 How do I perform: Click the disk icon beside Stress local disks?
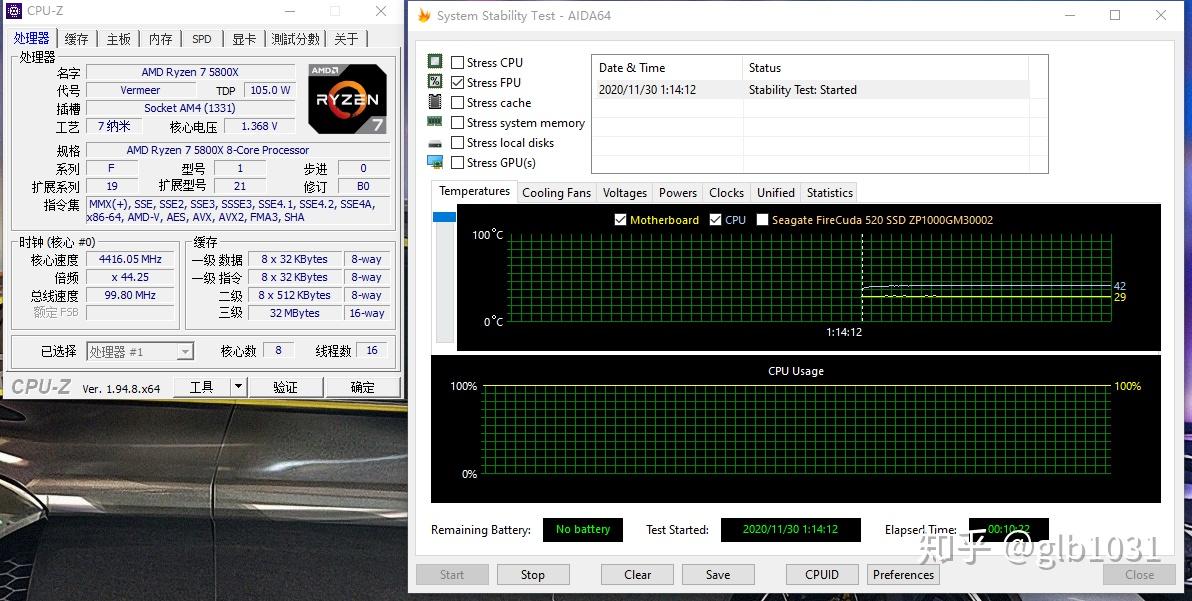434,142
